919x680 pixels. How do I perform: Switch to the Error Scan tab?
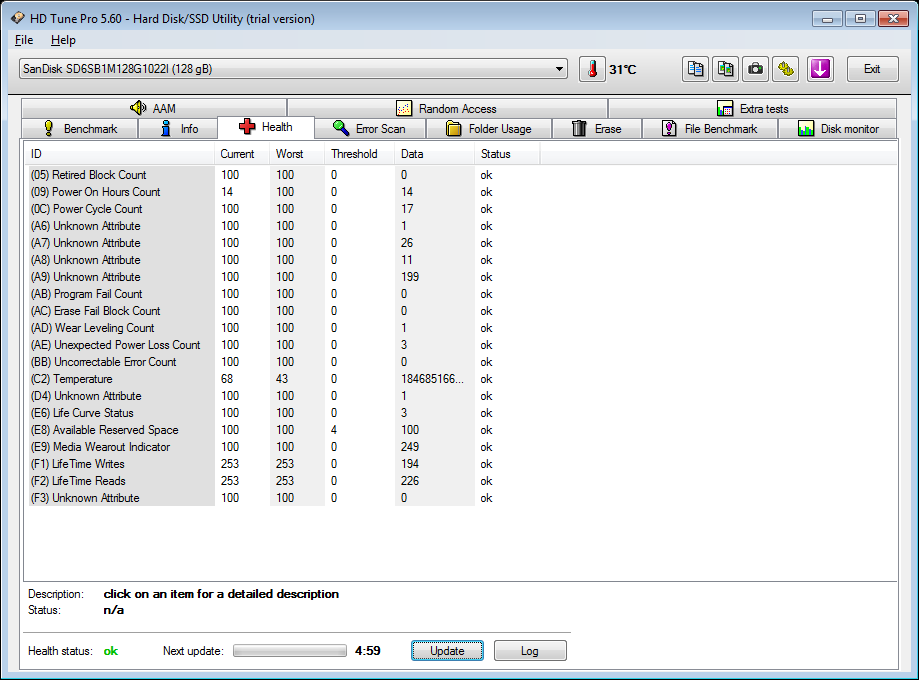[370, 129]
